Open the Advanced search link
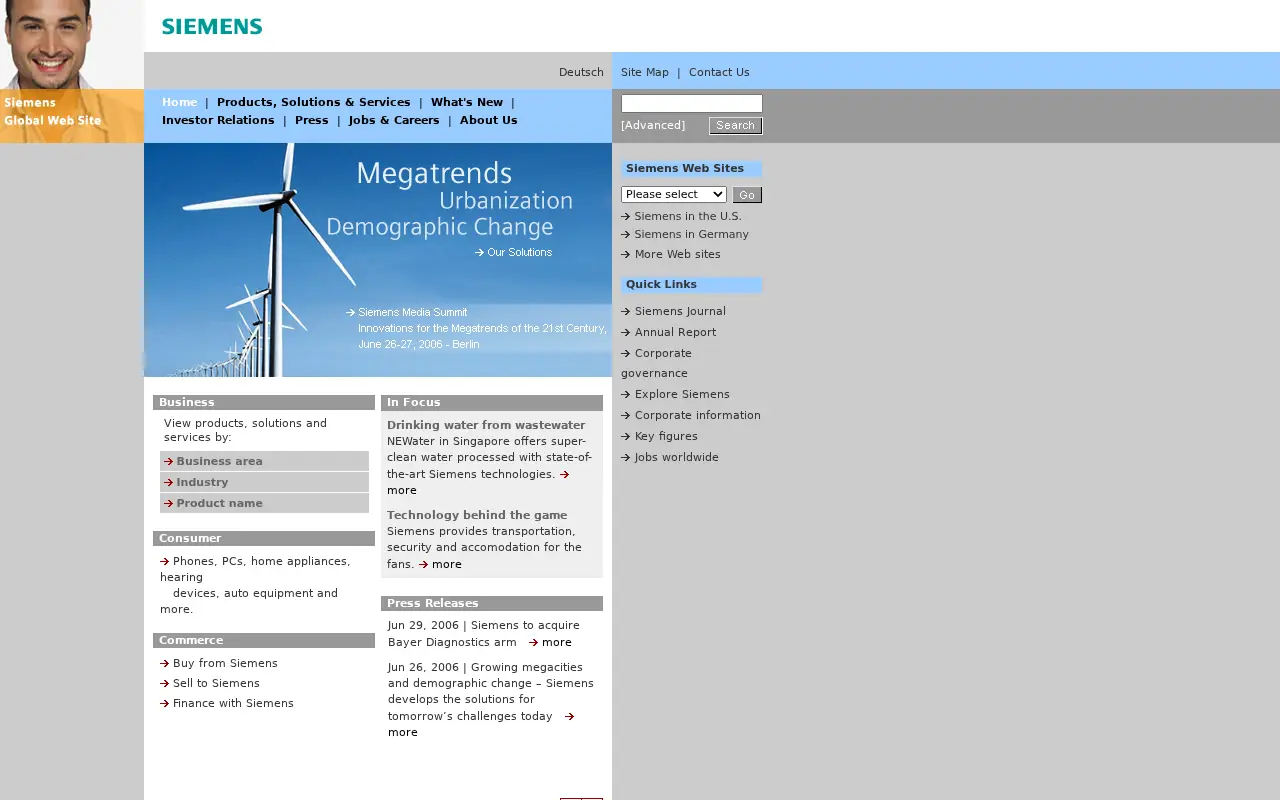This screenshot has height=800, width=1280. [x=653, y=126]
